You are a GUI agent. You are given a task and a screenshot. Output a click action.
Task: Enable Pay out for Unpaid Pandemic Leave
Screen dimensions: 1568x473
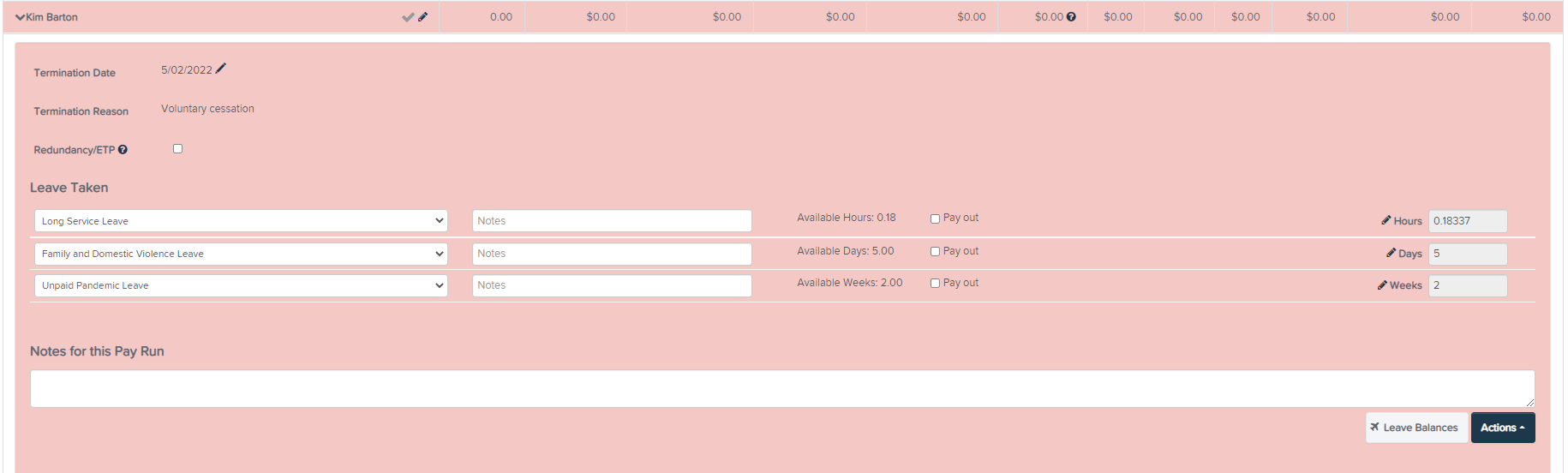coord(935,283)
